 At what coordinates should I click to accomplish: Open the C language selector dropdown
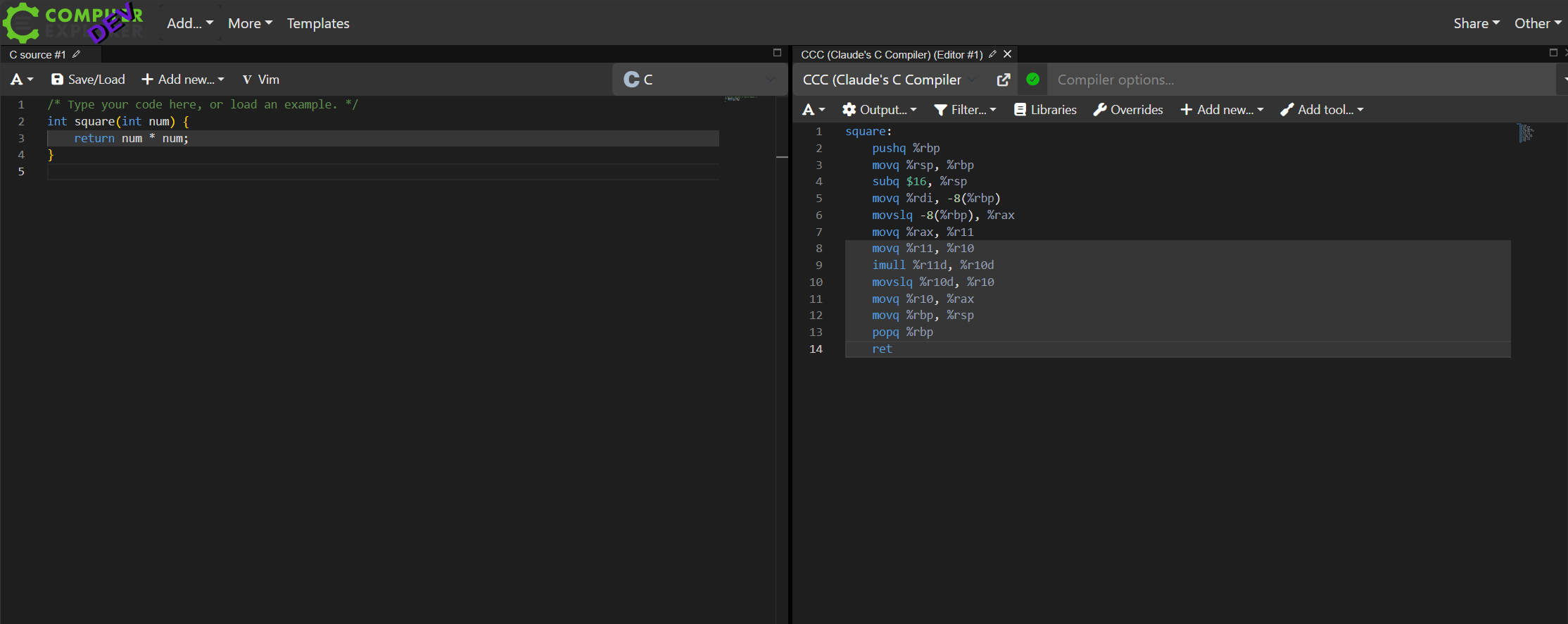pyautogui.click(x=700, y=80)
